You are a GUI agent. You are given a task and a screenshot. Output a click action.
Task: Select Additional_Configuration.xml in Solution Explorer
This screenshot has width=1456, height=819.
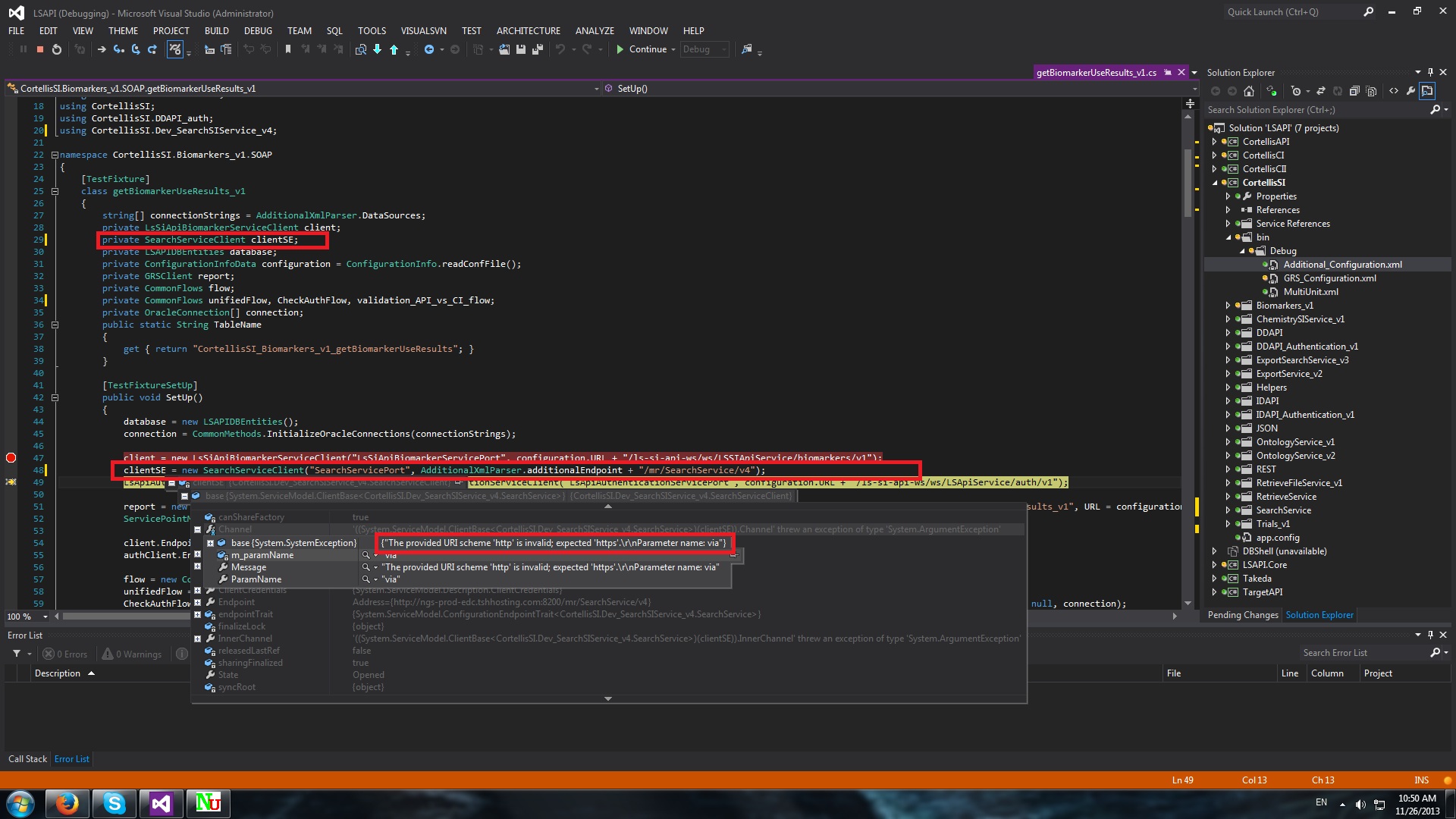pyautogui.click(x=1342, y=265)
